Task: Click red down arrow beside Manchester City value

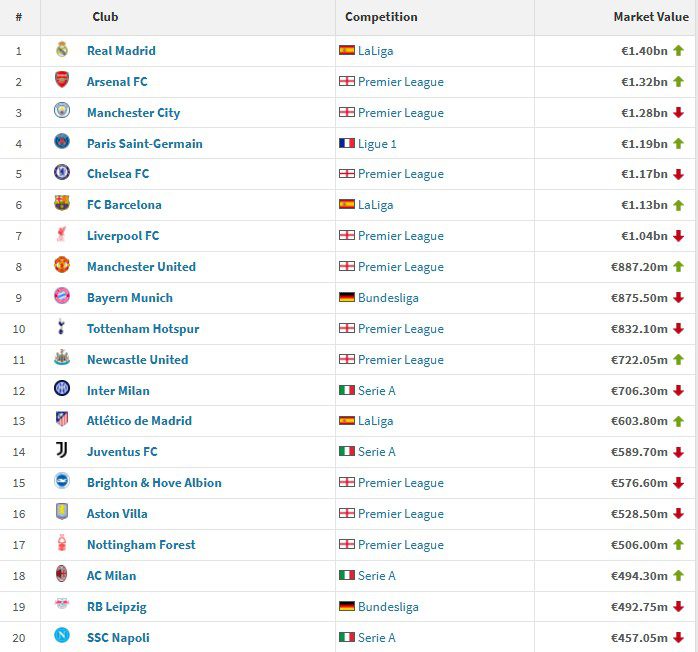Action: click(678, 112)
